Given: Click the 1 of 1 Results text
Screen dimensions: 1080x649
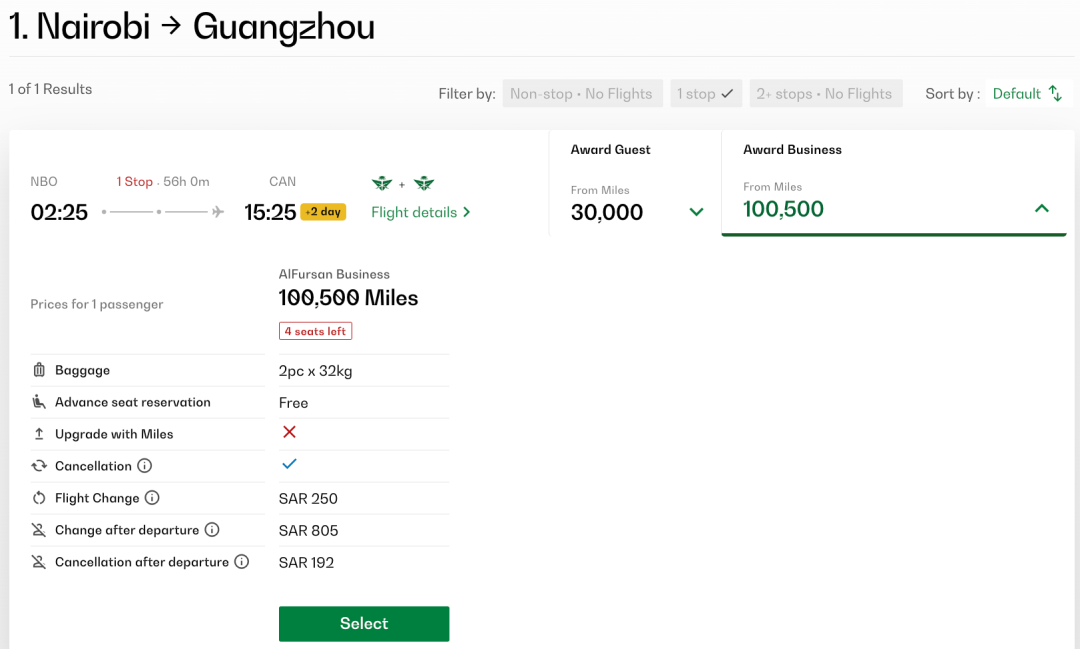Looking at the screenshot, I should pyautogui.click(x=50, y=89).
